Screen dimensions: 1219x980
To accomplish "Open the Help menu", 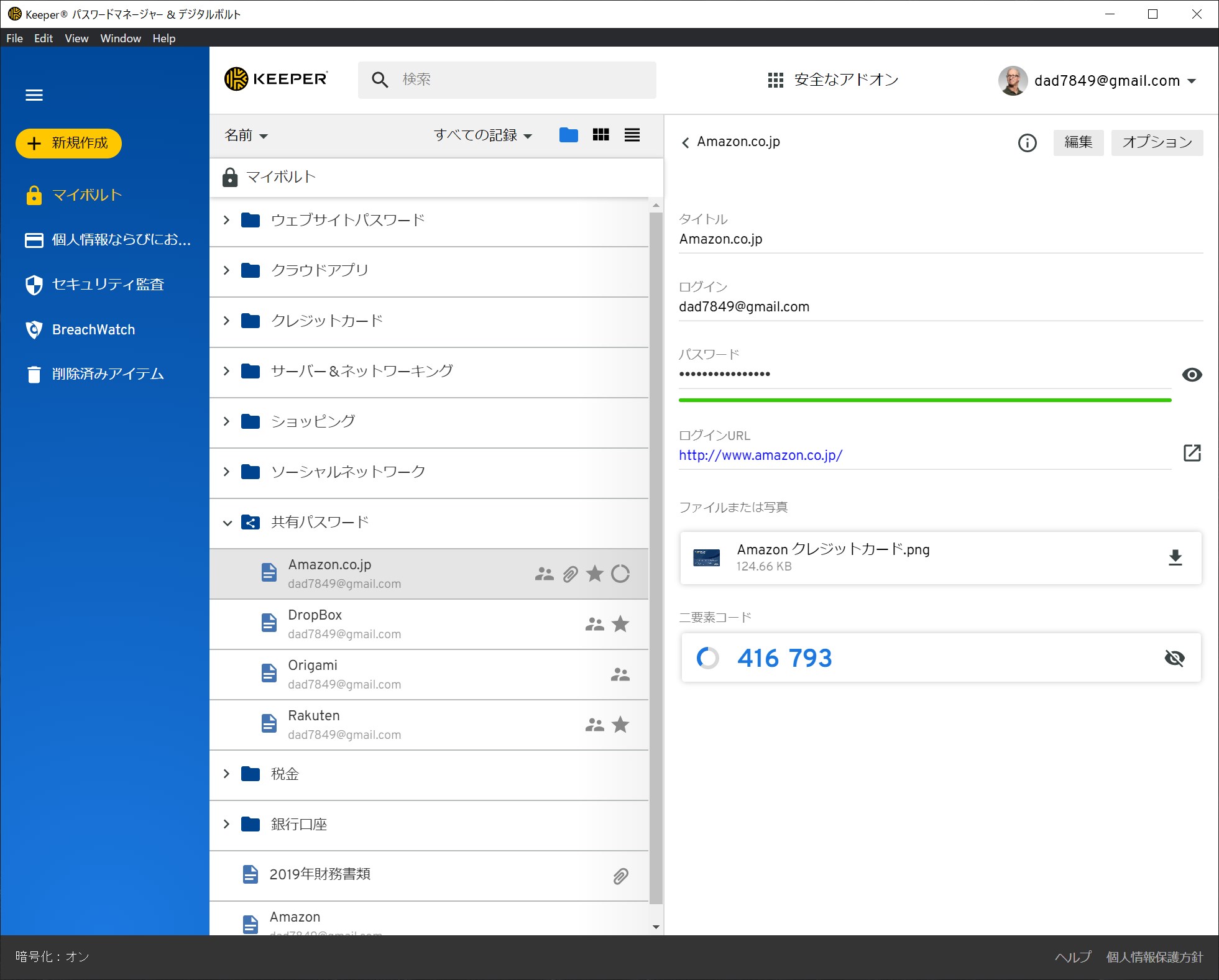I will [163, 39].
